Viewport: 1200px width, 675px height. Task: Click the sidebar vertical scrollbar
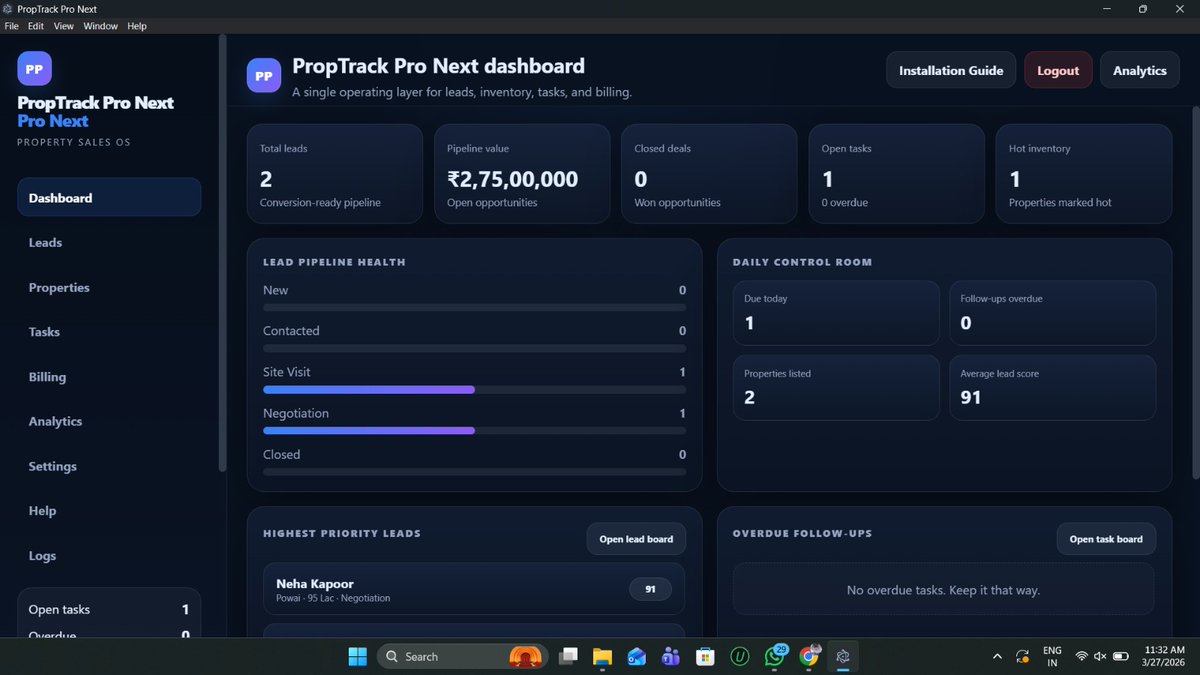coord(222,253)
